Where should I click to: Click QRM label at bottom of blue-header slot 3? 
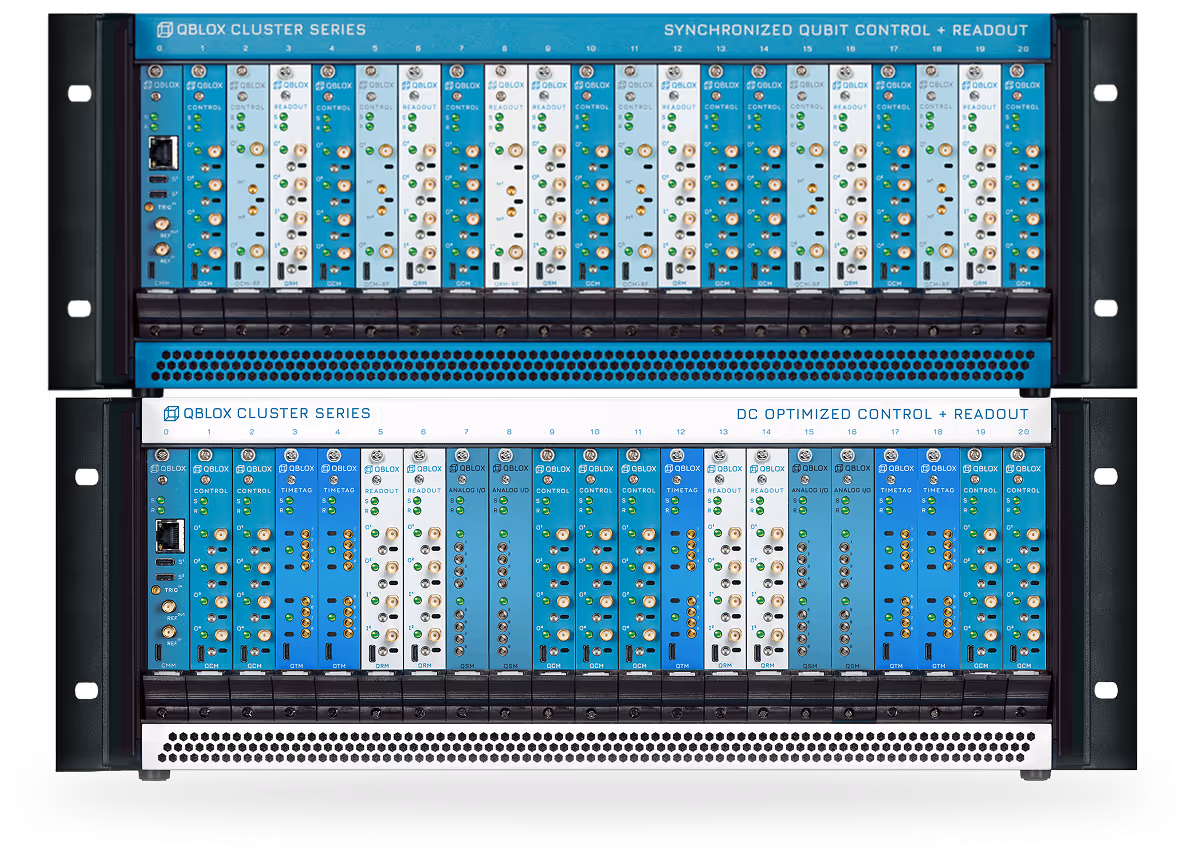[291, 283]
